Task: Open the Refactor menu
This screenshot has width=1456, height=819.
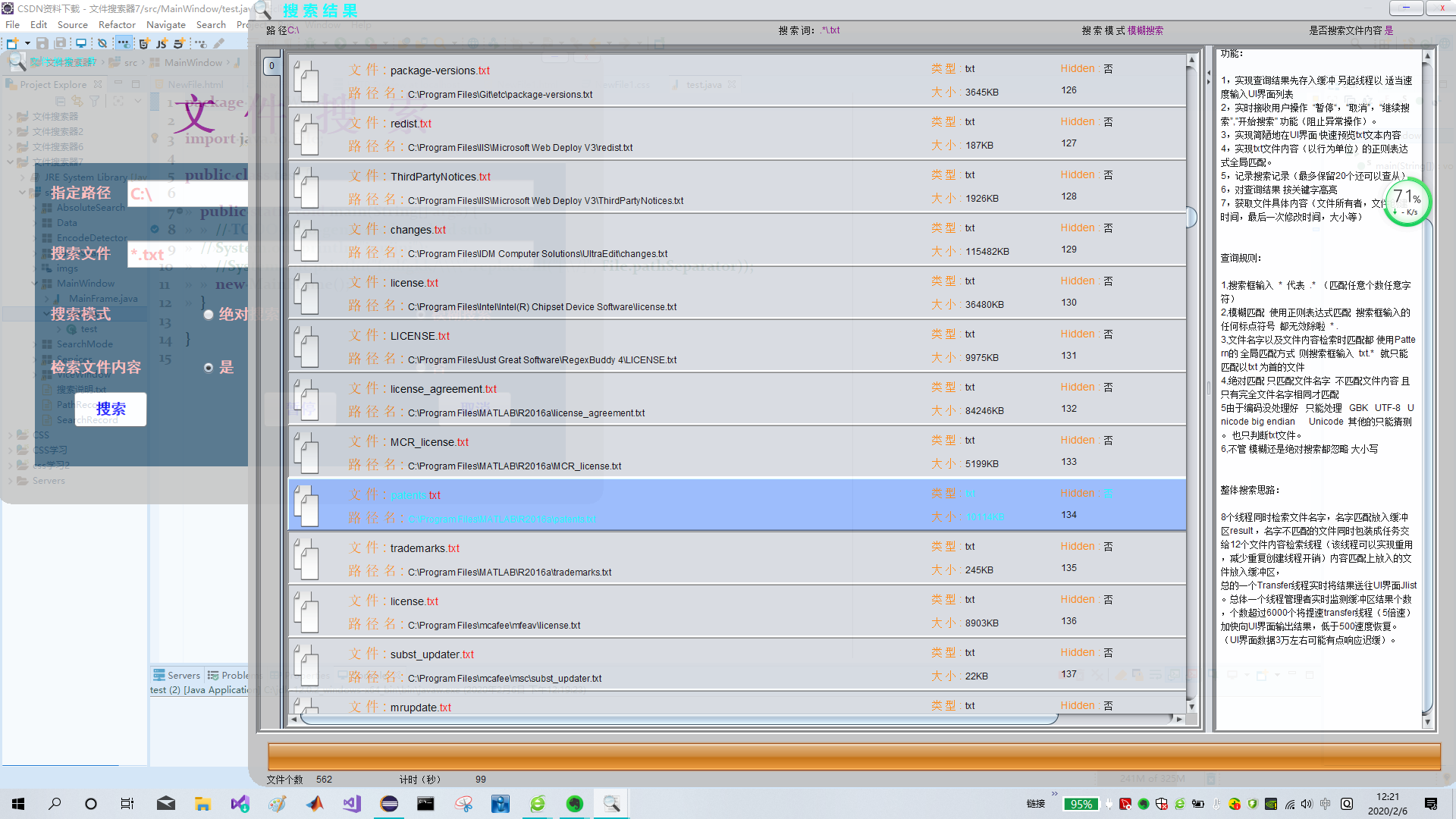Action: (x=117, y=25)
